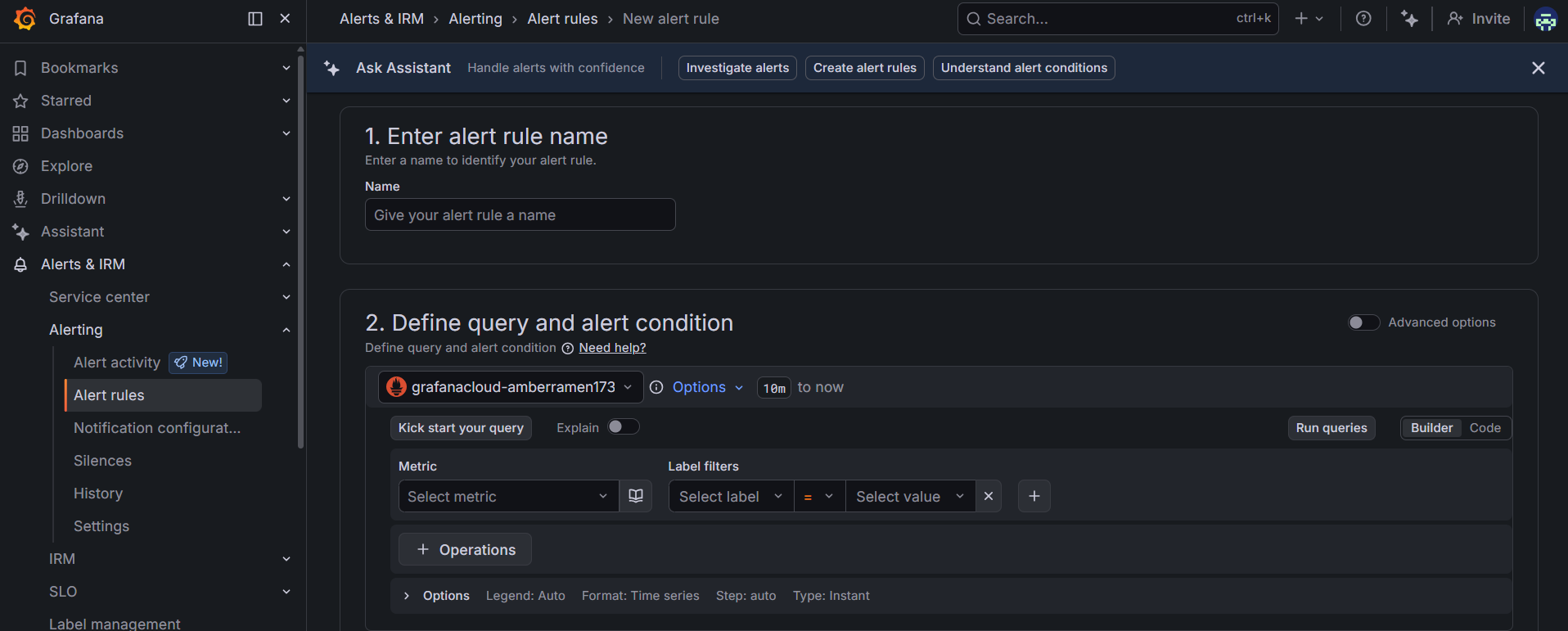The height and width of the screenshot is (631, 1568).
Task: Open Notification configuration menu item
Action: coord(157,428)
